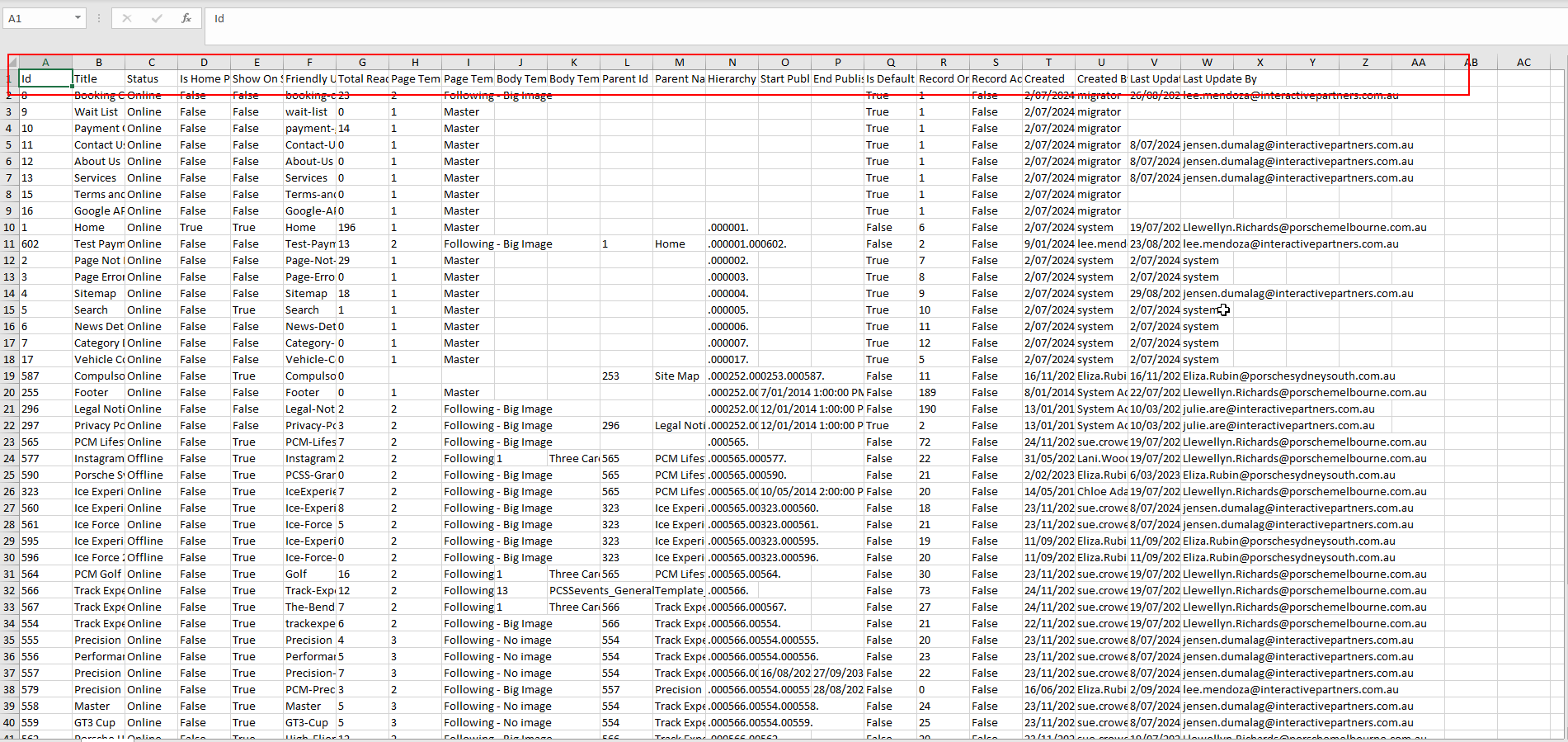Click the 'The-Bend' friendly URL cell
The width and height of the screenshot is (1568, 742).
309,607
